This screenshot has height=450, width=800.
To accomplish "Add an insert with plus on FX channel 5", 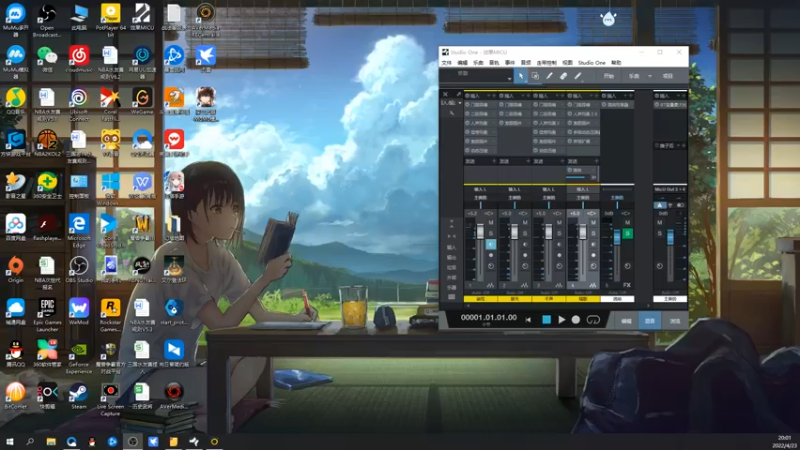I will [x=631, y=96].
